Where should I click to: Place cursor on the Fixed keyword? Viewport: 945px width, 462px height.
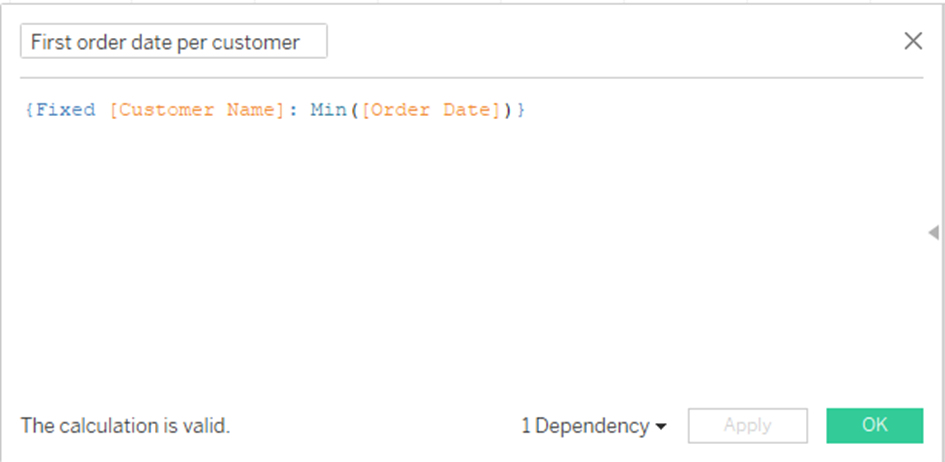pyautogui.click(x=65, y=110)
